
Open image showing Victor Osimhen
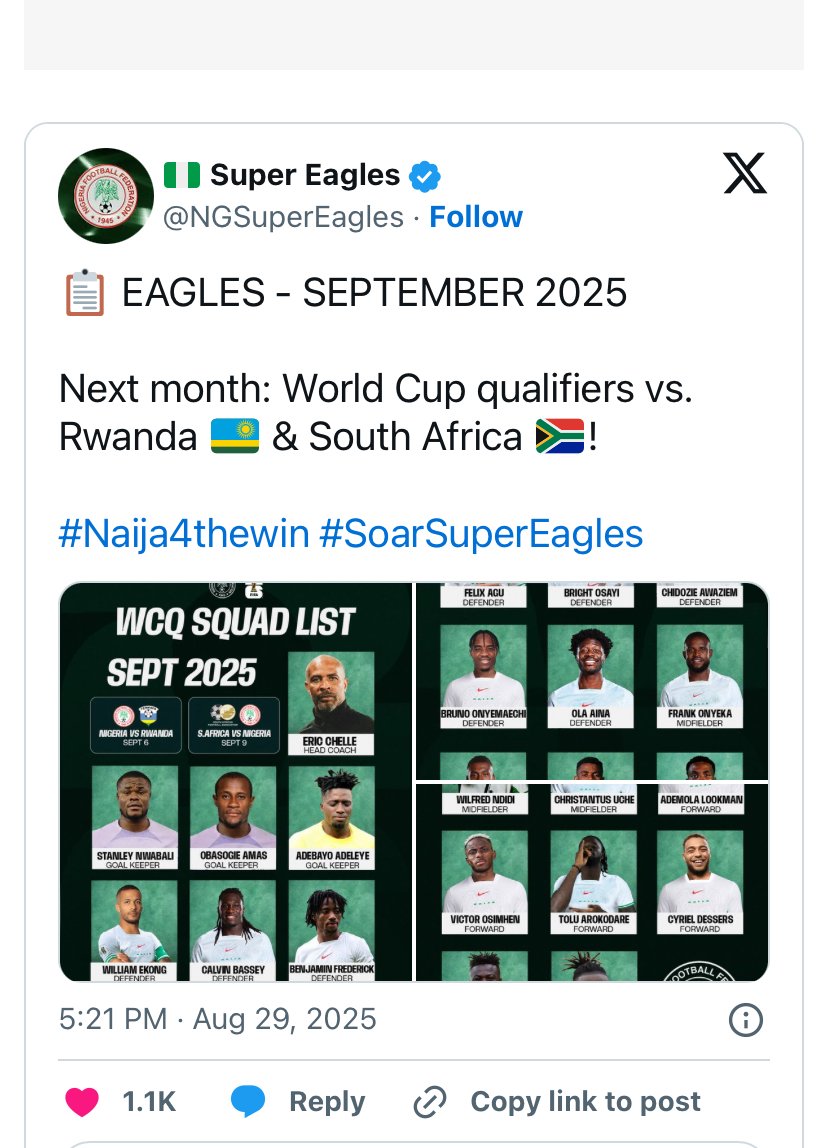point(592,883)
